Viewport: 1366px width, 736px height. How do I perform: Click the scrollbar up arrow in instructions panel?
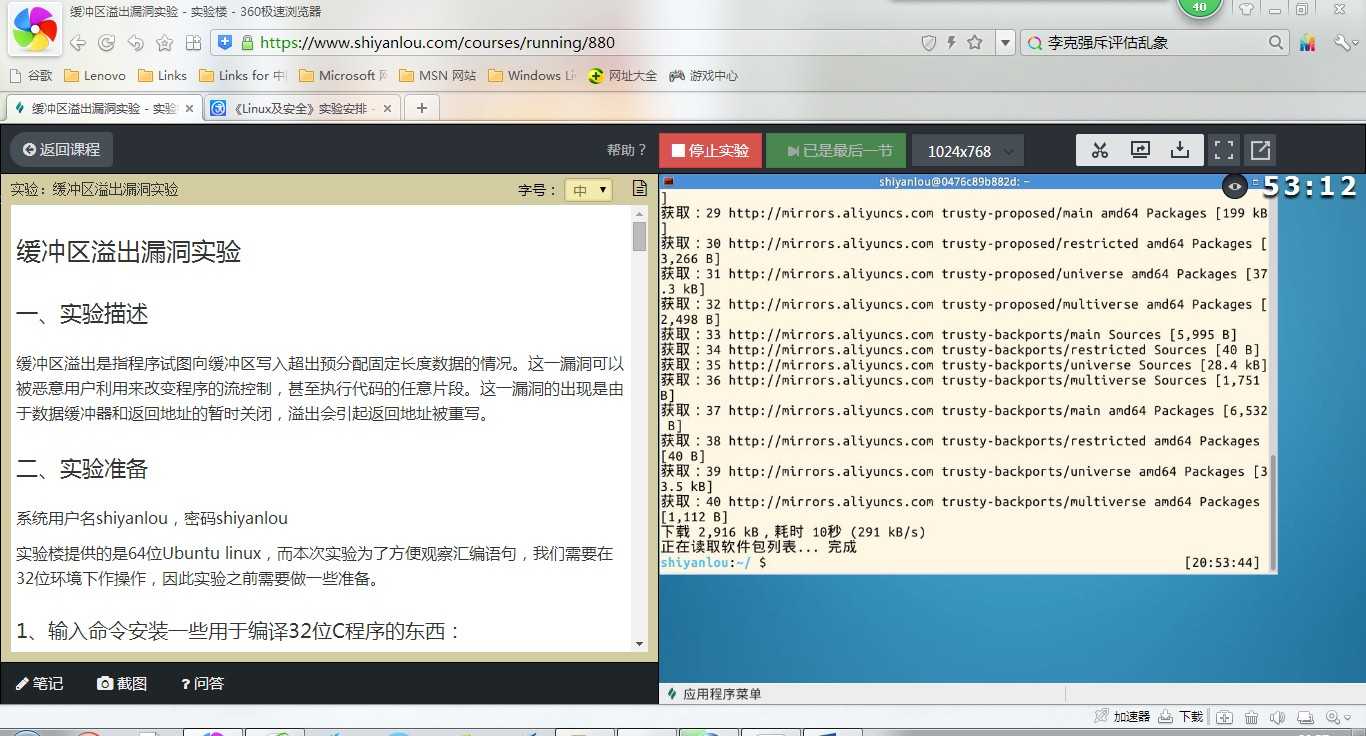point(640,213)
